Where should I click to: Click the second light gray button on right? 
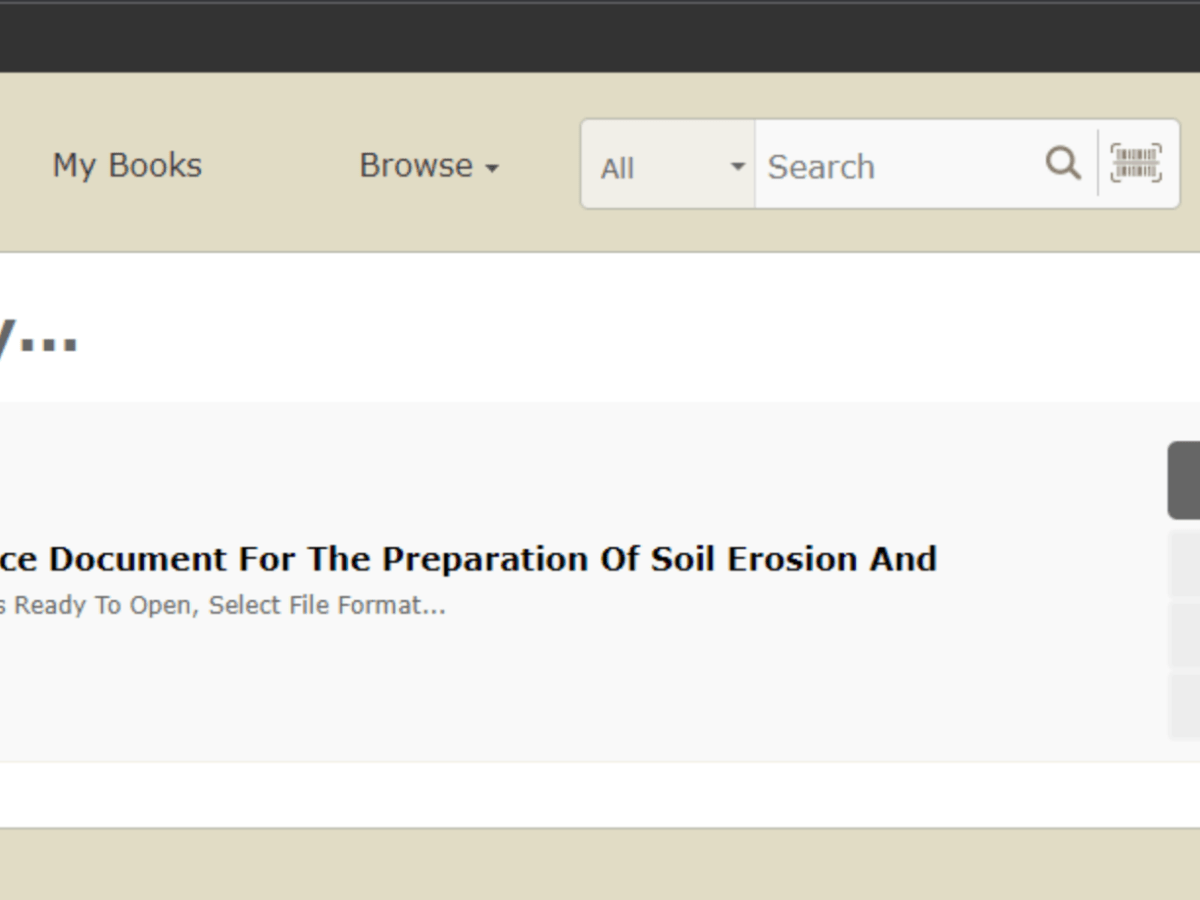click(x=1184, y=635)
